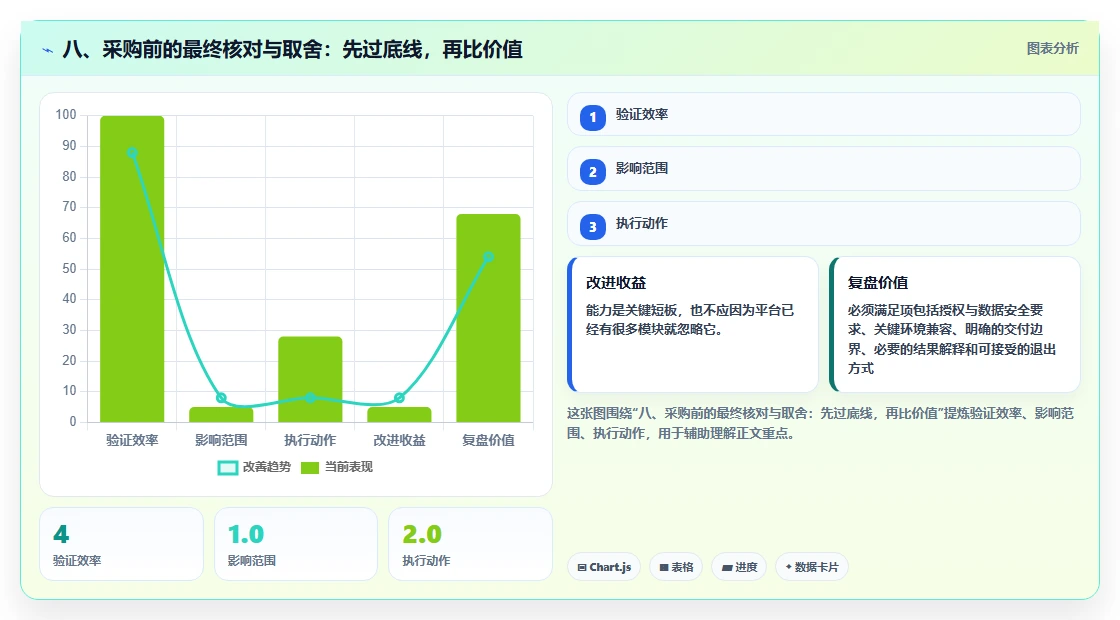
Task: Click the 执行动作 x-axis label
Action: pyautogui.click(x=310, y=440)
